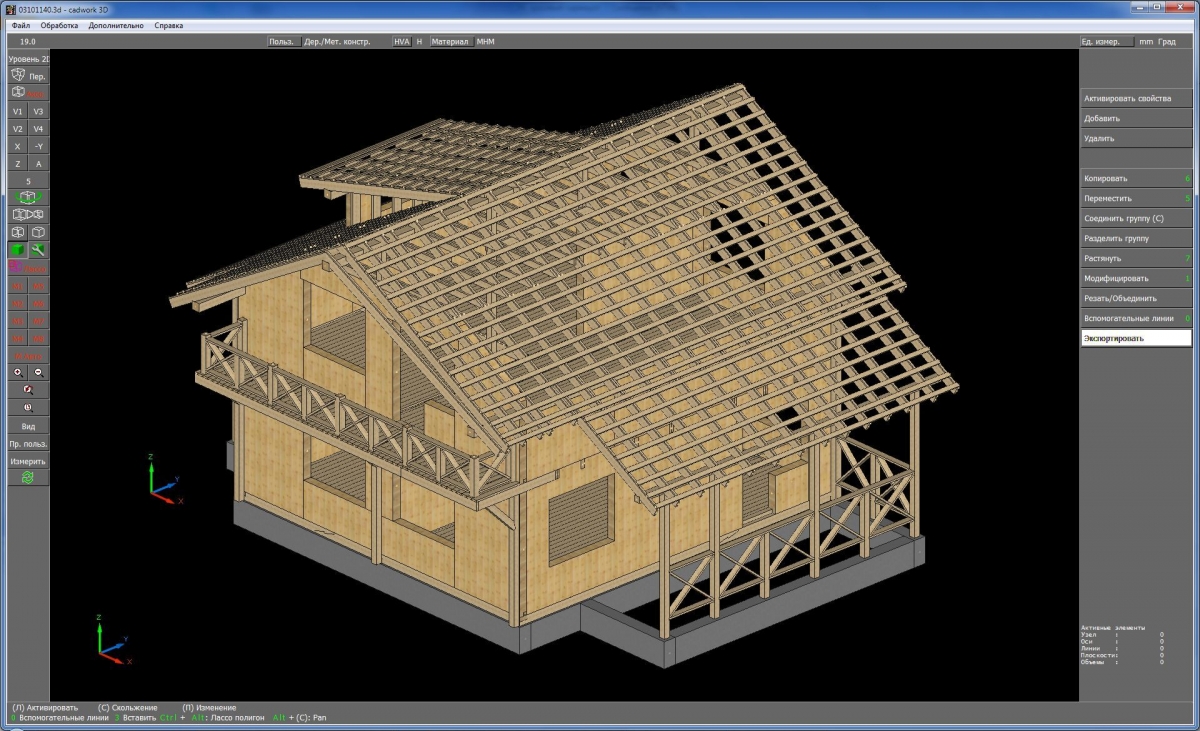Open the 'Польз.' attribute selector

pyautogui.click(x=283, y=42)
